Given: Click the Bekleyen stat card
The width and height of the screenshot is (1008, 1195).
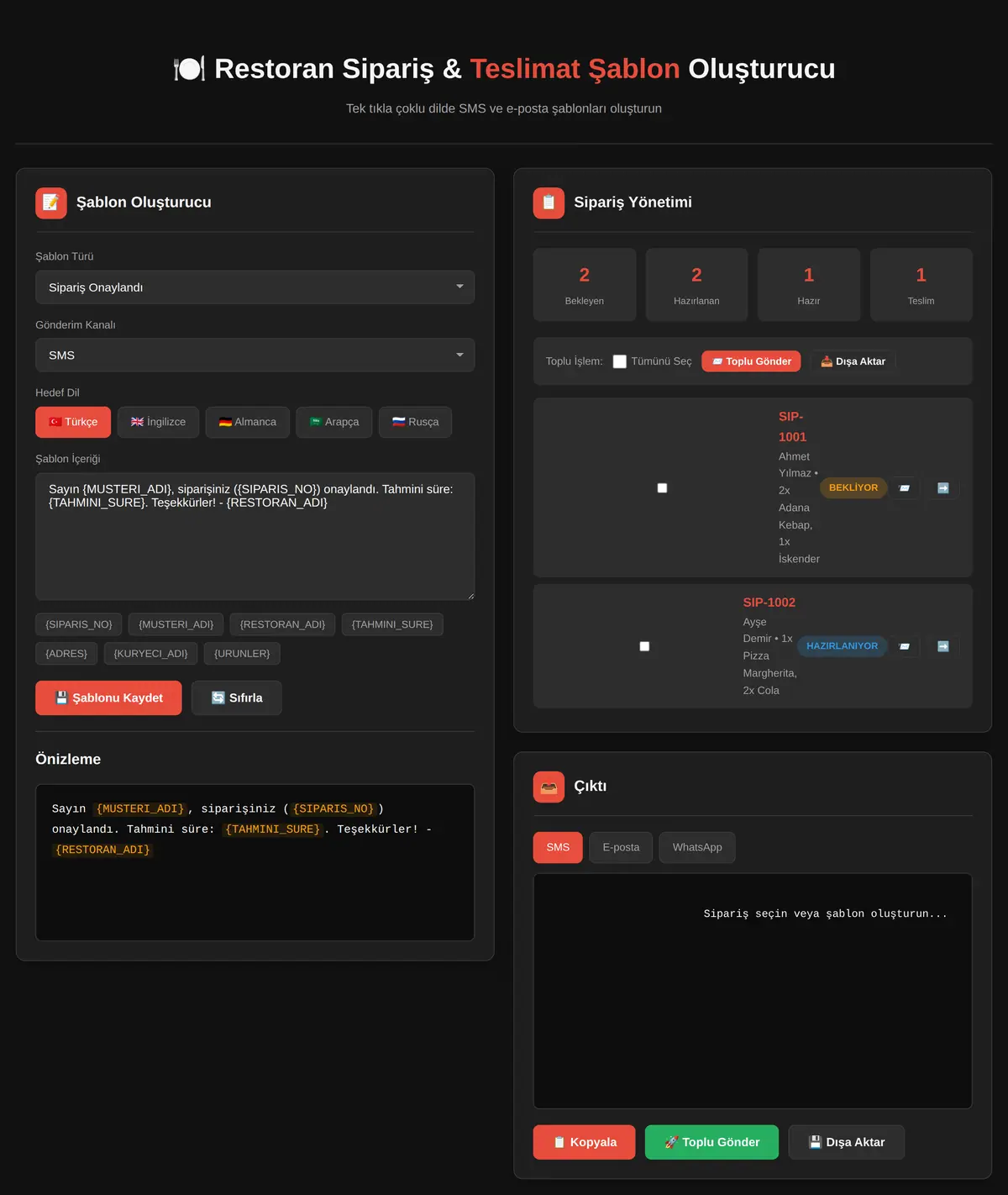Looking at the screenshot, I should (x=585, y=285).
